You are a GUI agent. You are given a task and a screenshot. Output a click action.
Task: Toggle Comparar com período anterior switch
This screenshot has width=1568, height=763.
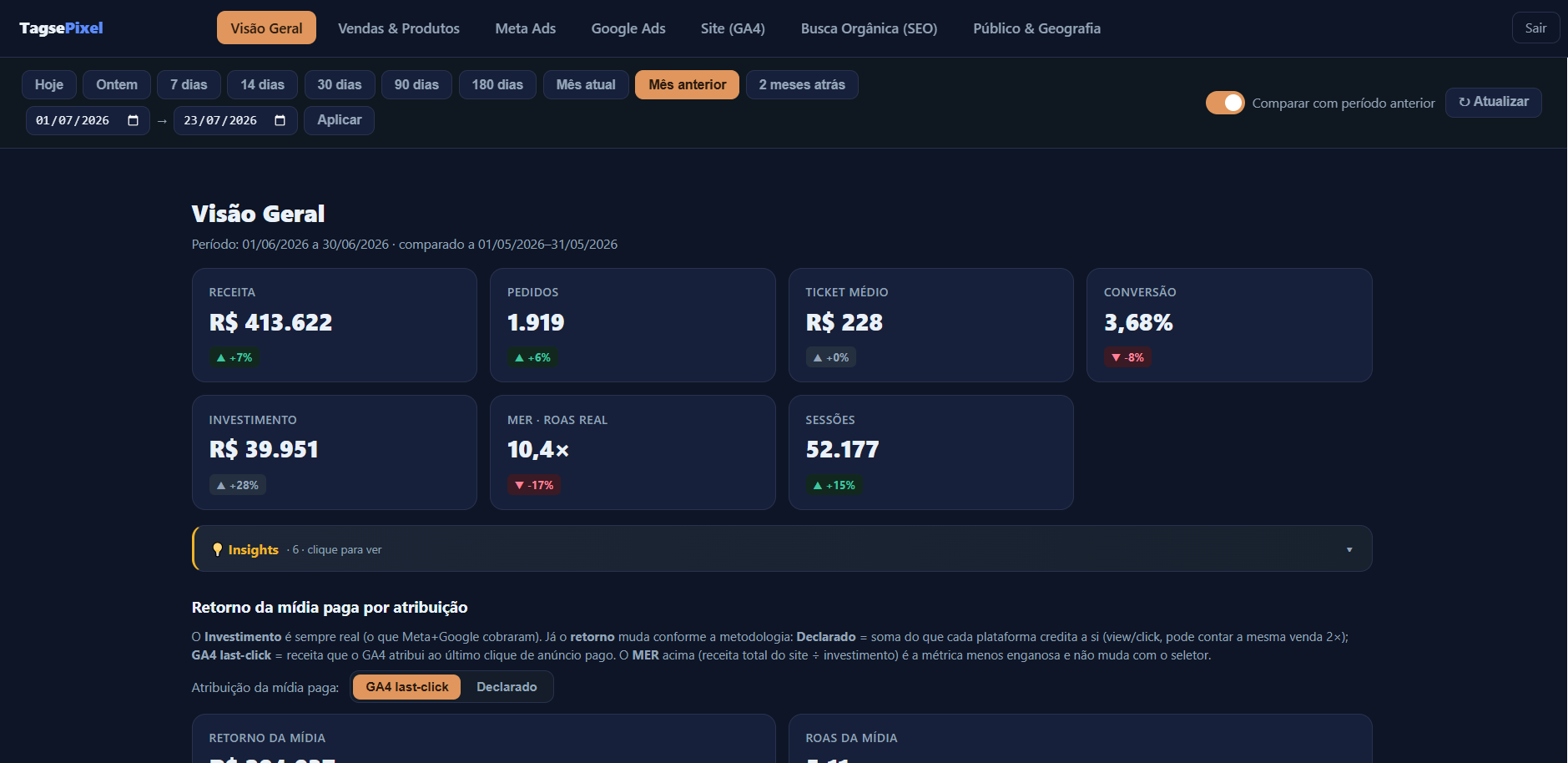[1225, 103]
